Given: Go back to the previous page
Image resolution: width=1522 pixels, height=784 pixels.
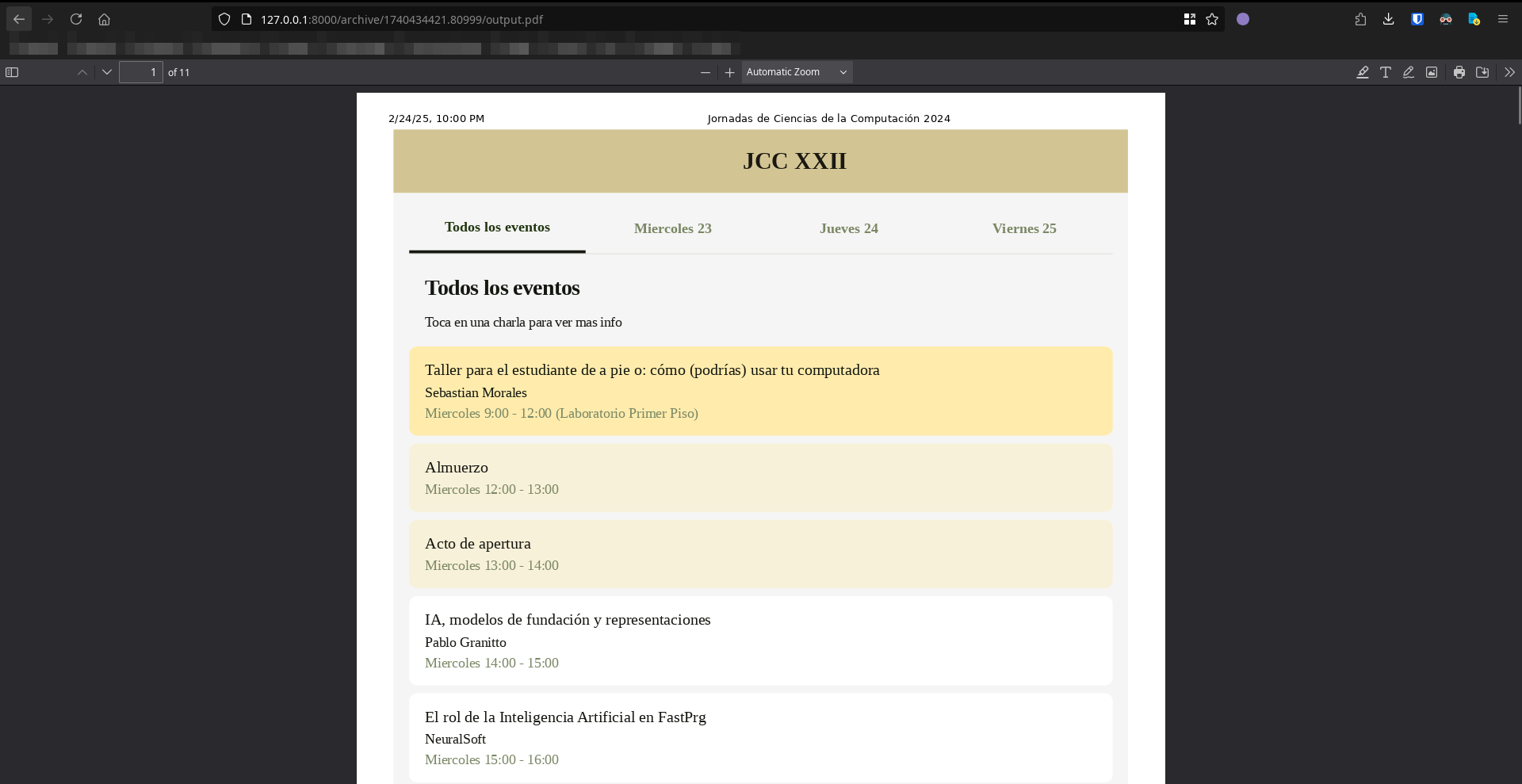Looking at the screenshot, I should [x=19, y=19].
